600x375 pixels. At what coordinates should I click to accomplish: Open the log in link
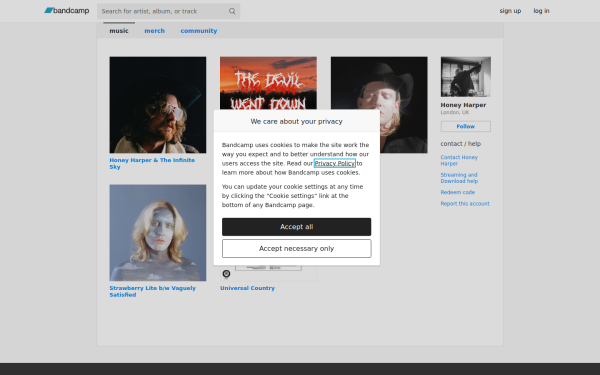click(x=541, y=11)
